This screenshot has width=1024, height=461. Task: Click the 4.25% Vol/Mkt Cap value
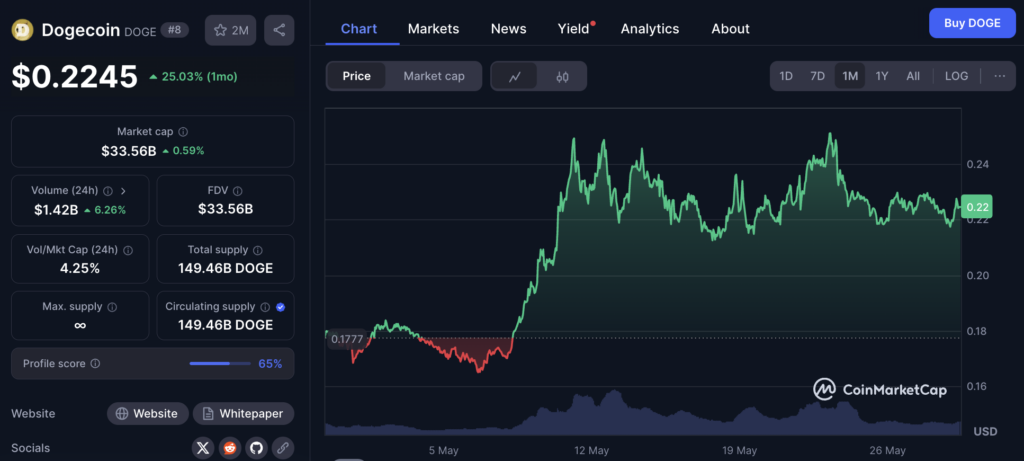pyautogui.click(x=80, y=268)
